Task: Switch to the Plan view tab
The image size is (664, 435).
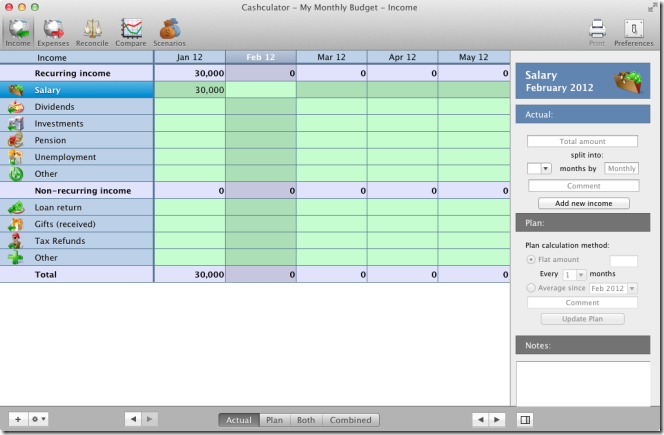Action: [x=274, y=420]
